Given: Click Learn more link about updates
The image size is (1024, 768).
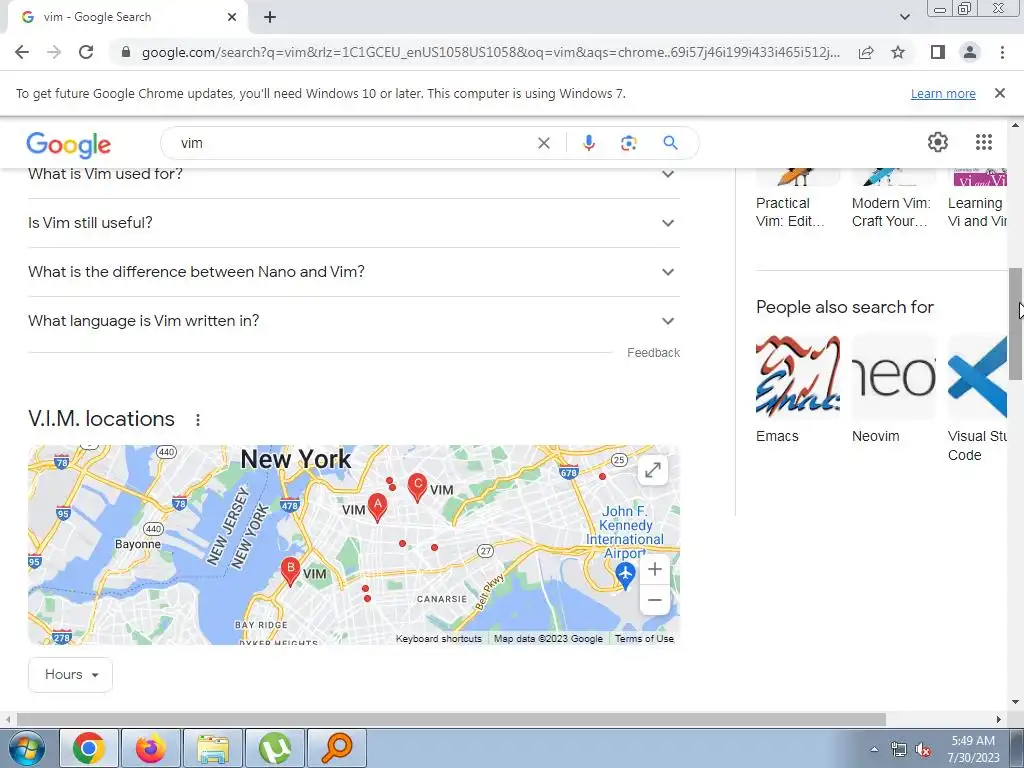Looking at the screenshot, I should click(943, 94).
